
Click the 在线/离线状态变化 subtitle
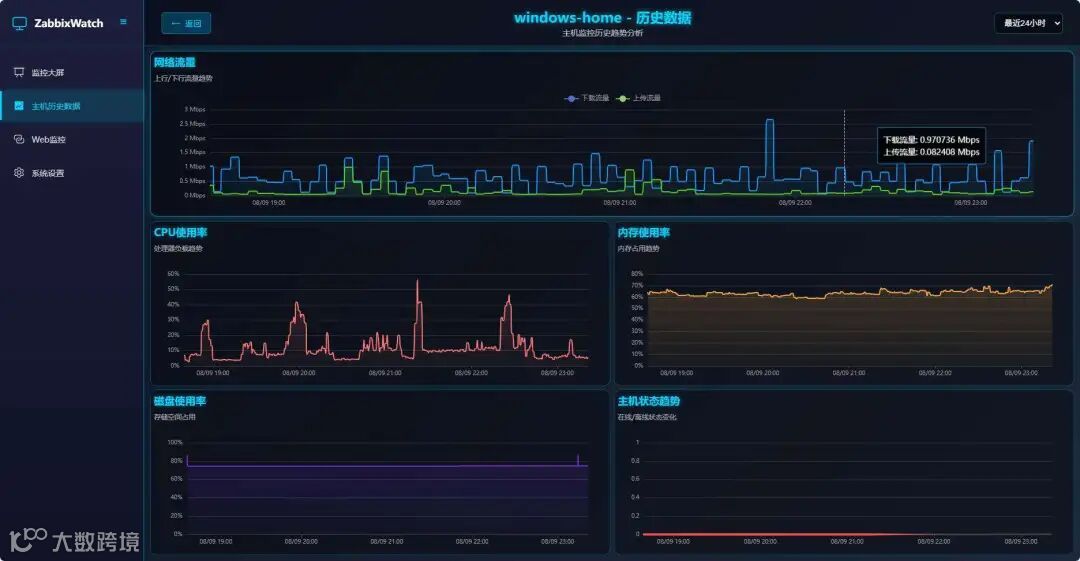click(x=647, y=417)
